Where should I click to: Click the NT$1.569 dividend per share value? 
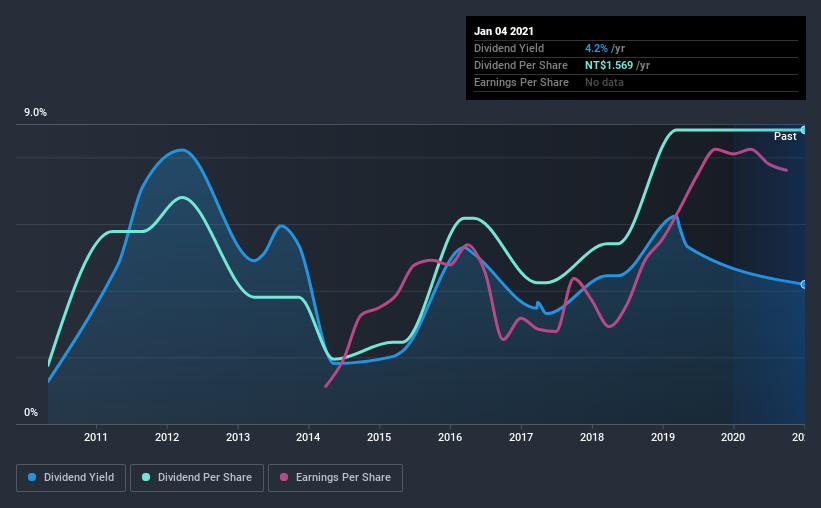pos(609,65)
